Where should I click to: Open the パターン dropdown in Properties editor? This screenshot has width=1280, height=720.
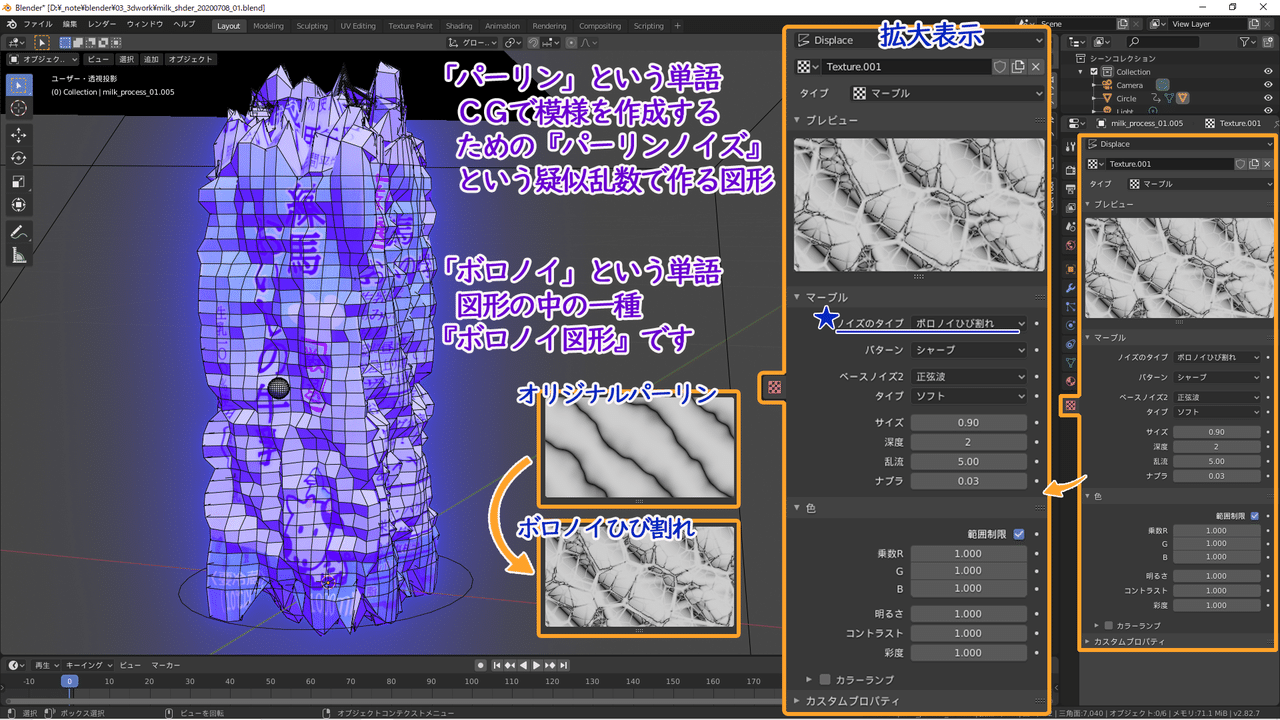click(x=1217, y=377)
